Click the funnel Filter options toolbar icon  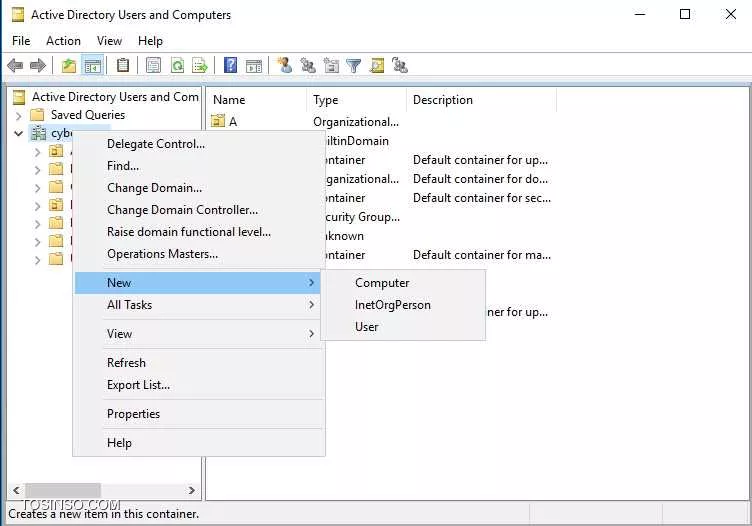[353, 65]
